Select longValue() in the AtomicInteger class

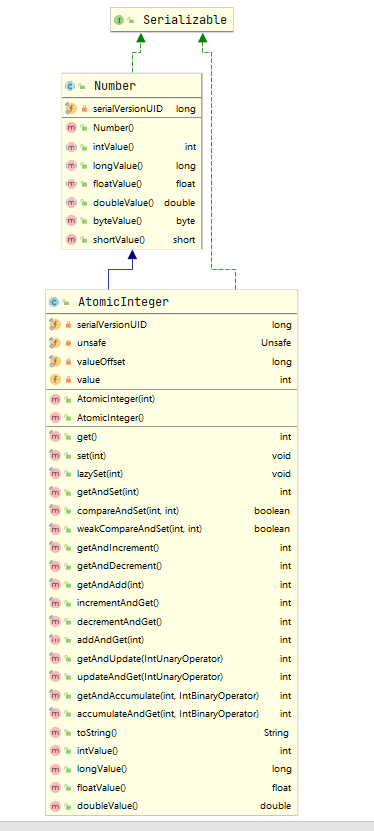(172, 768)
